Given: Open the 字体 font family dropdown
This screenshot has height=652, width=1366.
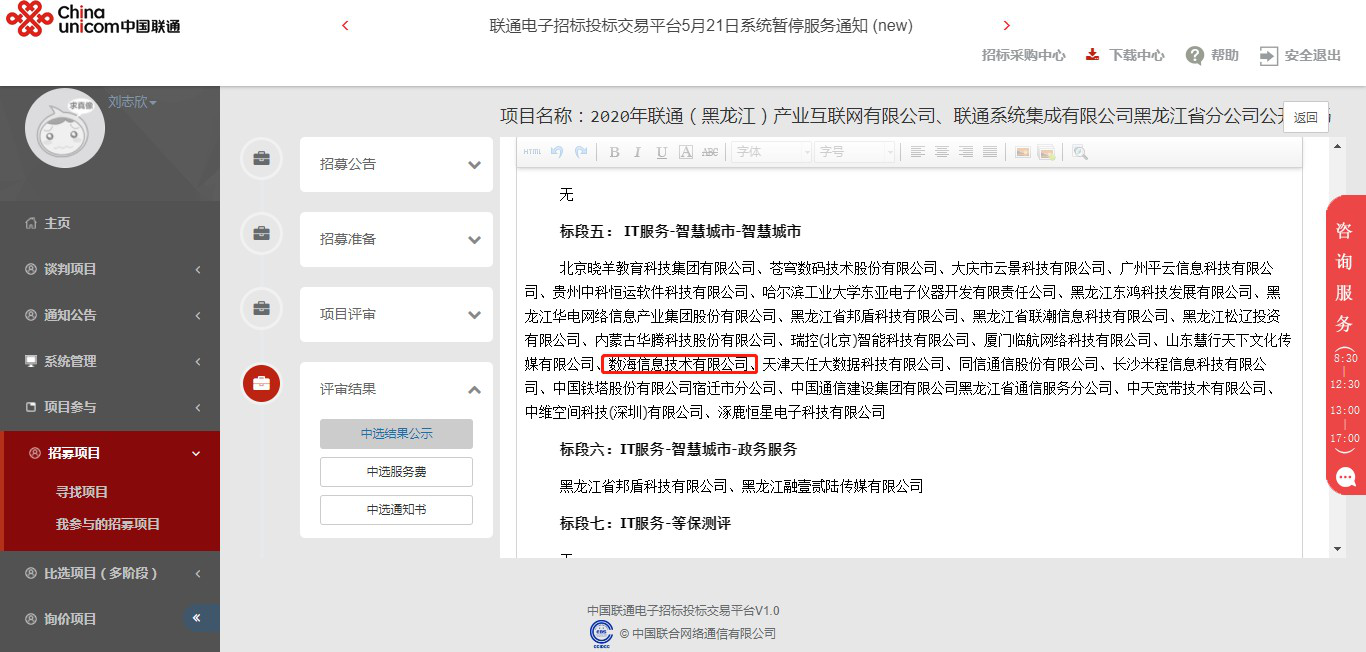Looking at the screenshot, I should pyautogui.click(x=772, y=152).
